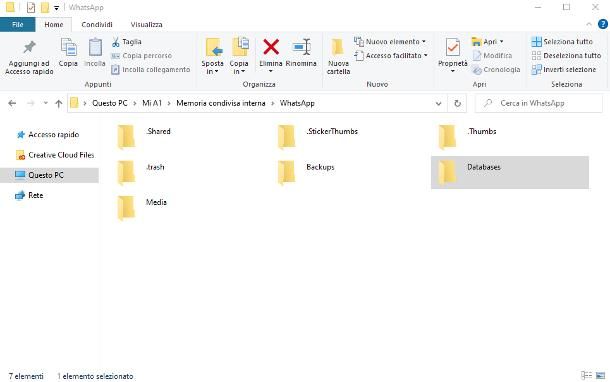This screenshot has height=382, width=610.
Task: Select the Databases folder
Action: [x=510, y=172]
